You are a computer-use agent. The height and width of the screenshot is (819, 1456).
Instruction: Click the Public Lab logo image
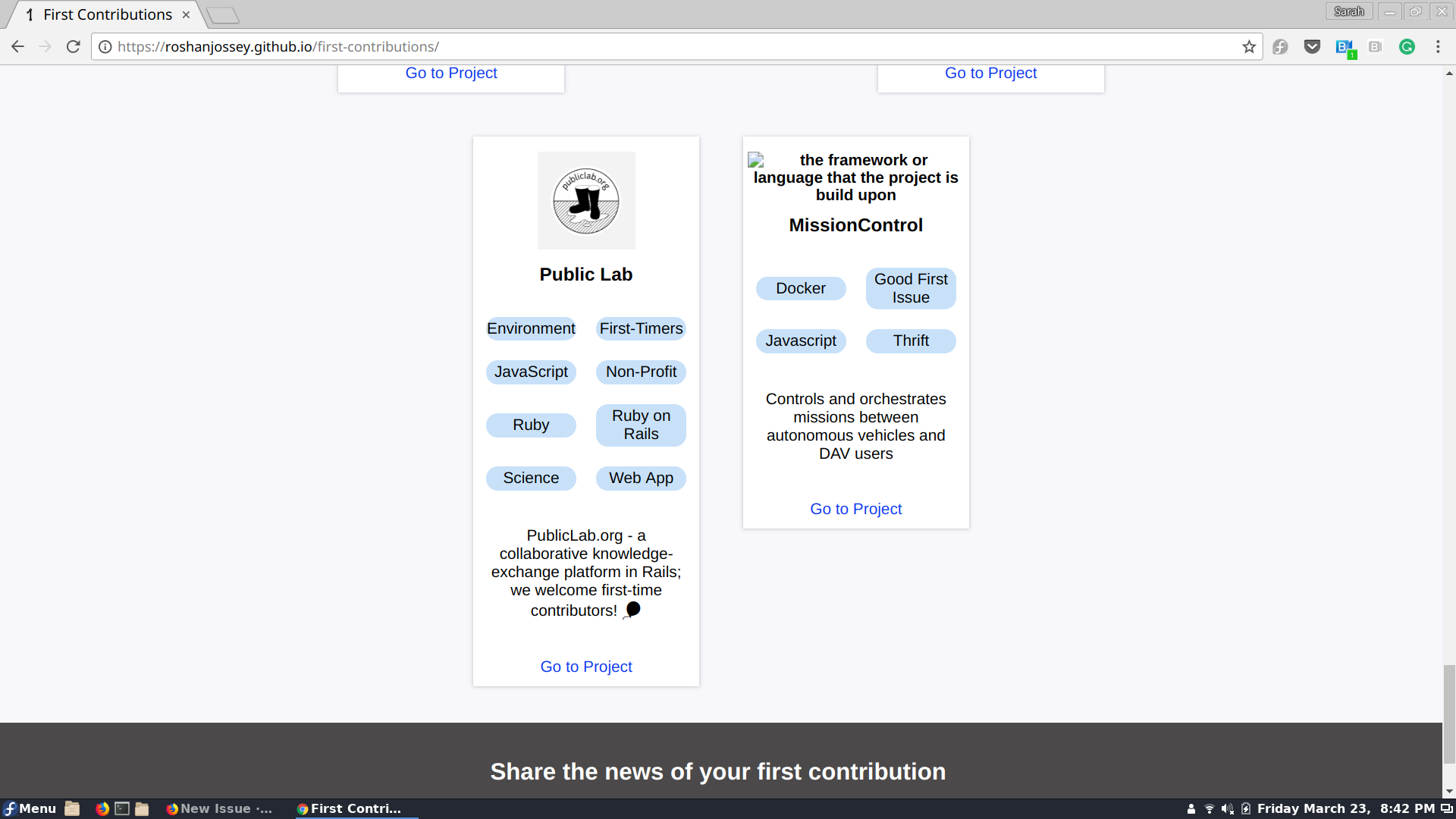[586, 201]
